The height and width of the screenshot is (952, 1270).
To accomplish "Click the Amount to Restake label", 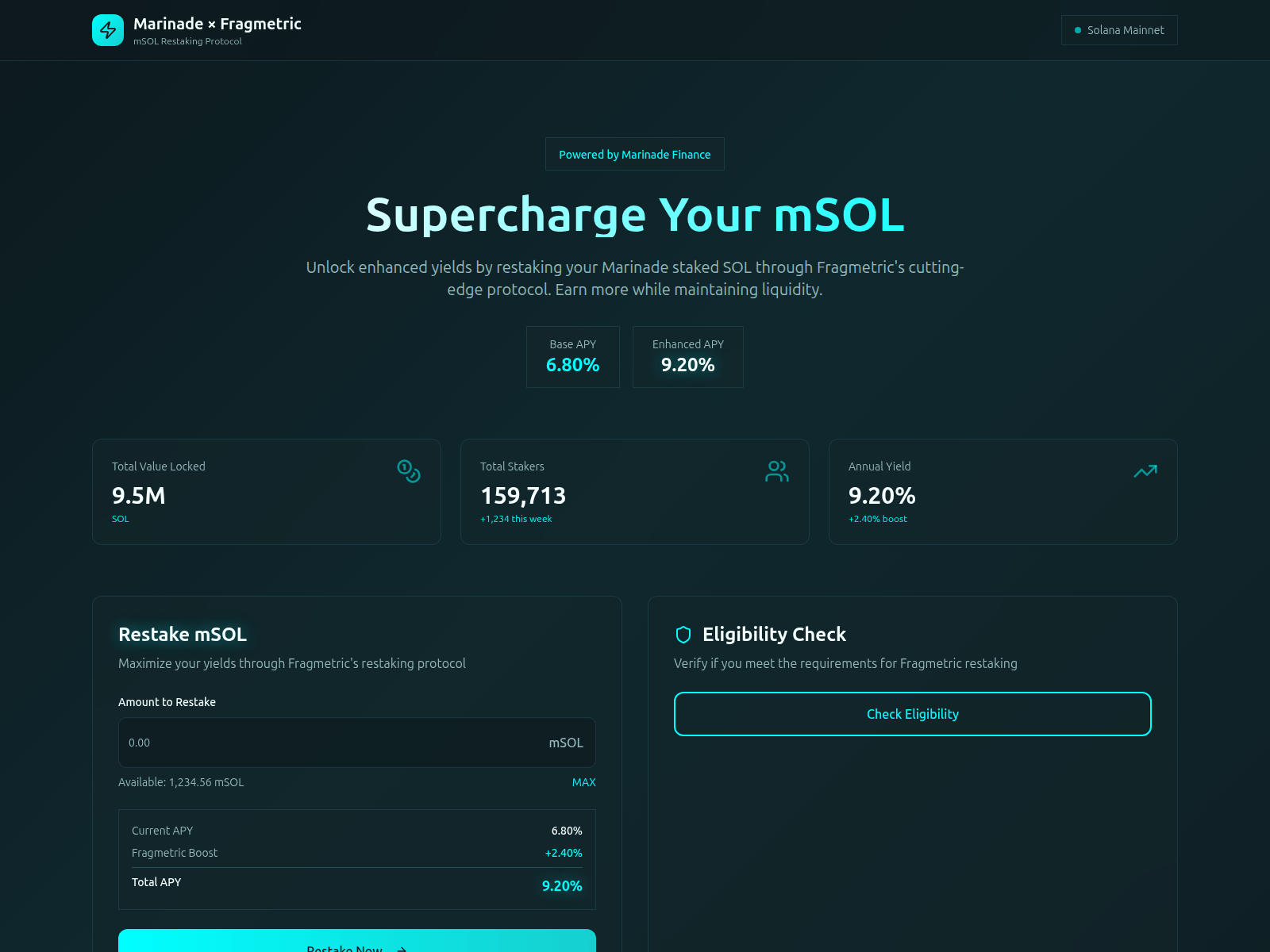I will coord(167,702).
